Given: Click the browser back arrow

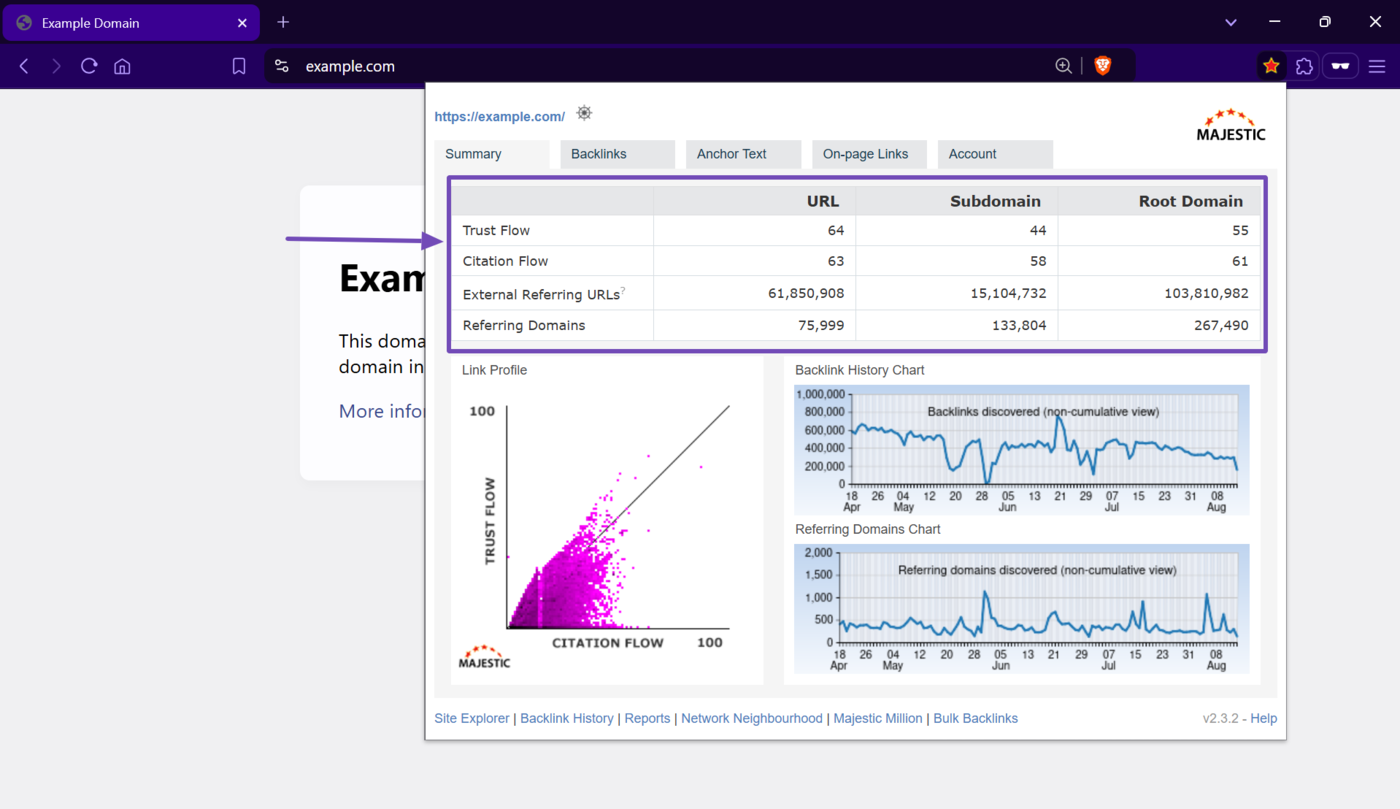Looking at the screenshot, I should click(x=24, y=66).
